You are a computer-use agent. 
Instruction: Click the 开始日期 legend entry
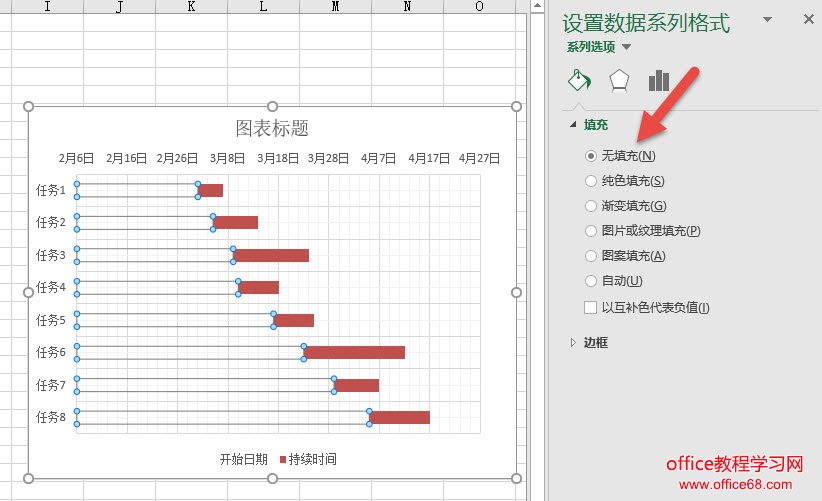pos(243,459)
